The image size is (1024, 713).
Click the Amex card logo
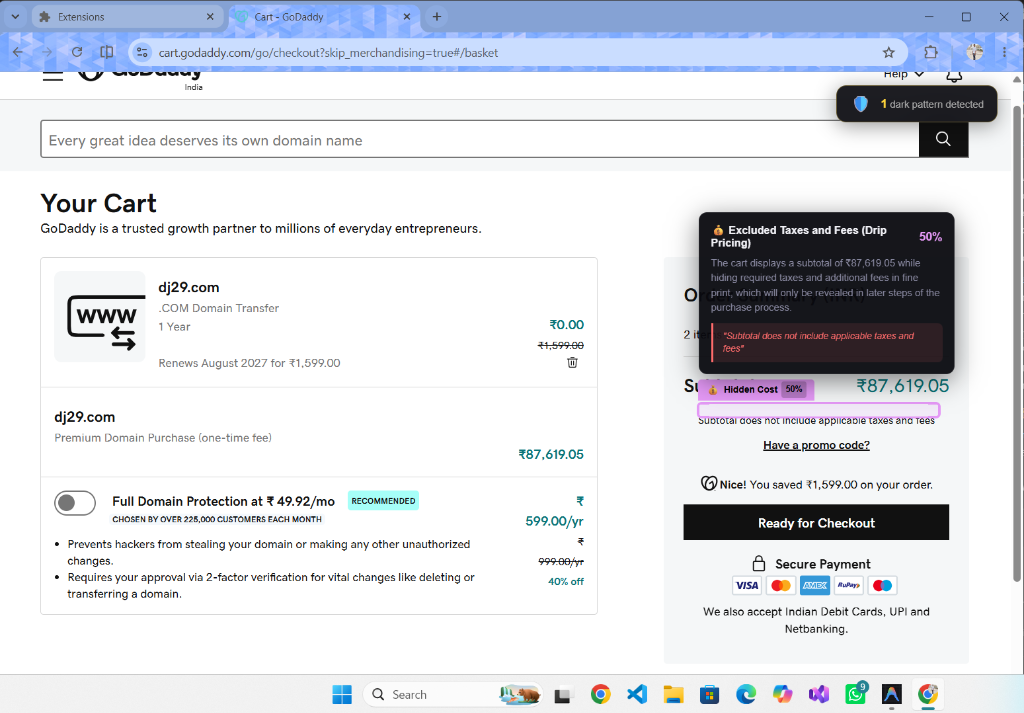coord(815,586)
